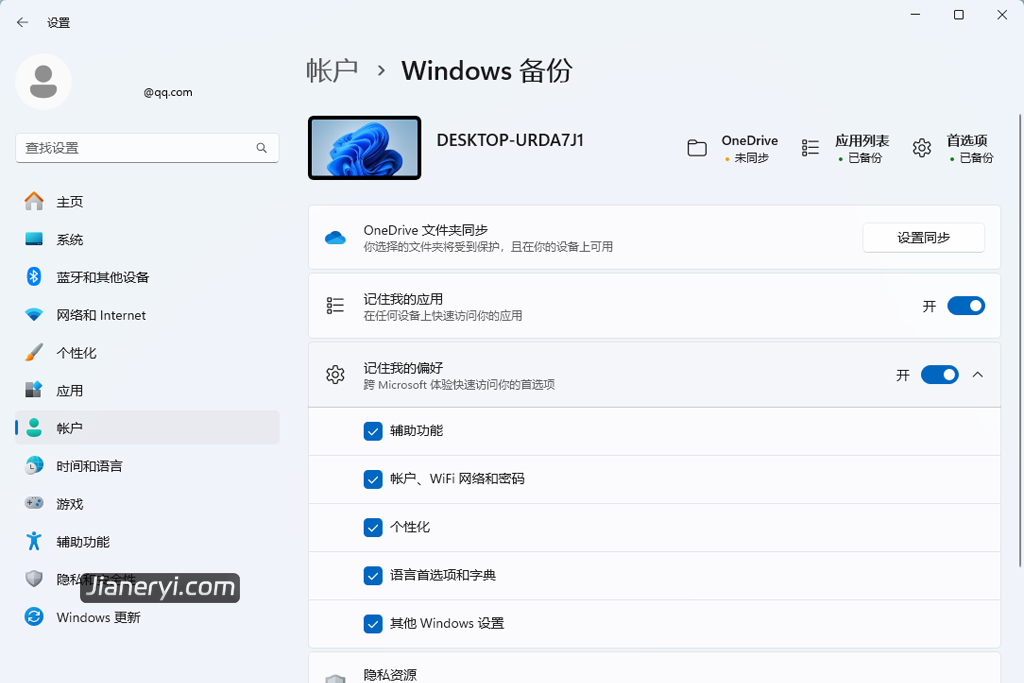Click the 帐户 person icon in sidebar
Screen dimensions: 1024x683
click(34, 428)
